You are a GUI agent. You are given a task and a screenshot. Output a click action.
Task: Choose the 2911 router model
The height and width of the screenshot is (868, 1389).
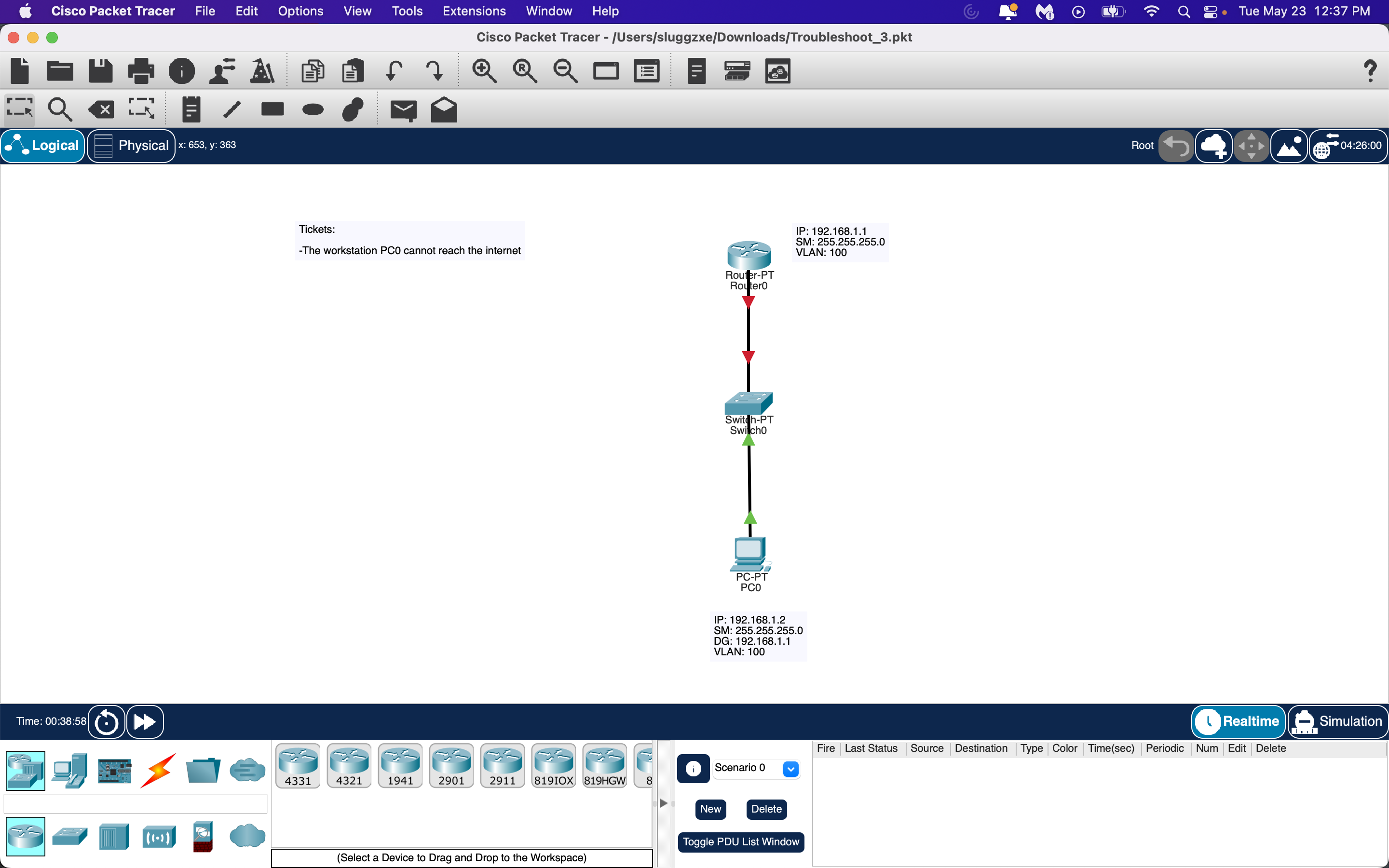click(x=502, y=766)
